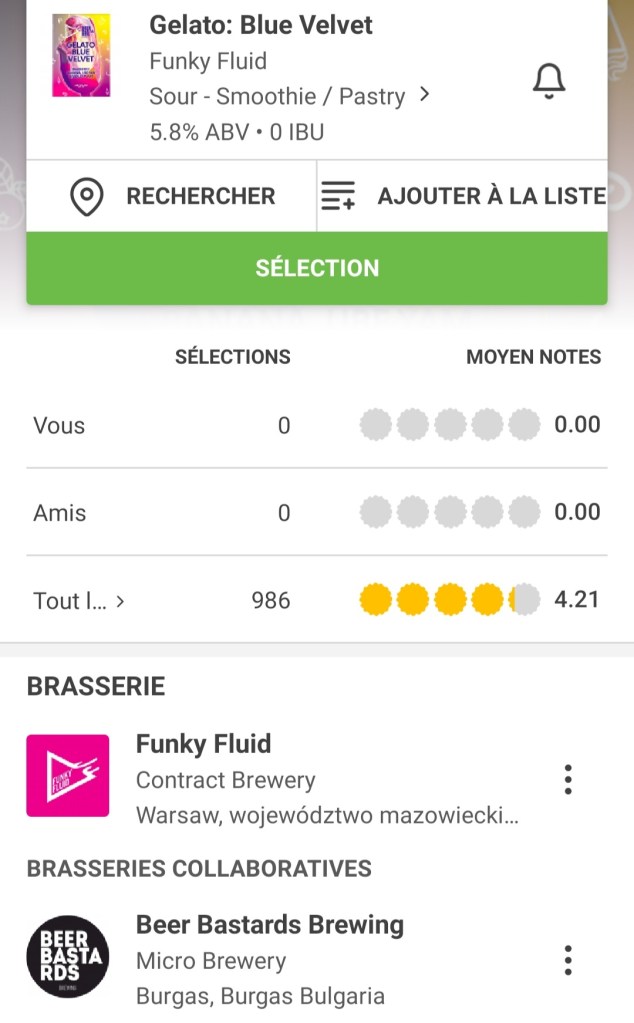
Task: Tap the 4.21 global rating stars
Action: (x=449, y=600)
